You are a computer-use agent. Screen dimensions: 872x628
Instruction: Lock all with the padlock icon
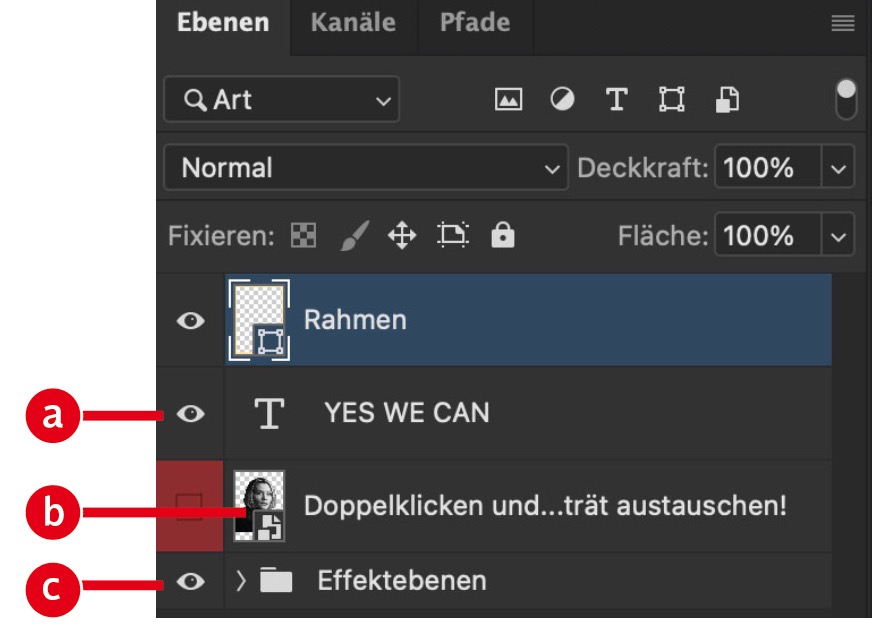point(502,236)
